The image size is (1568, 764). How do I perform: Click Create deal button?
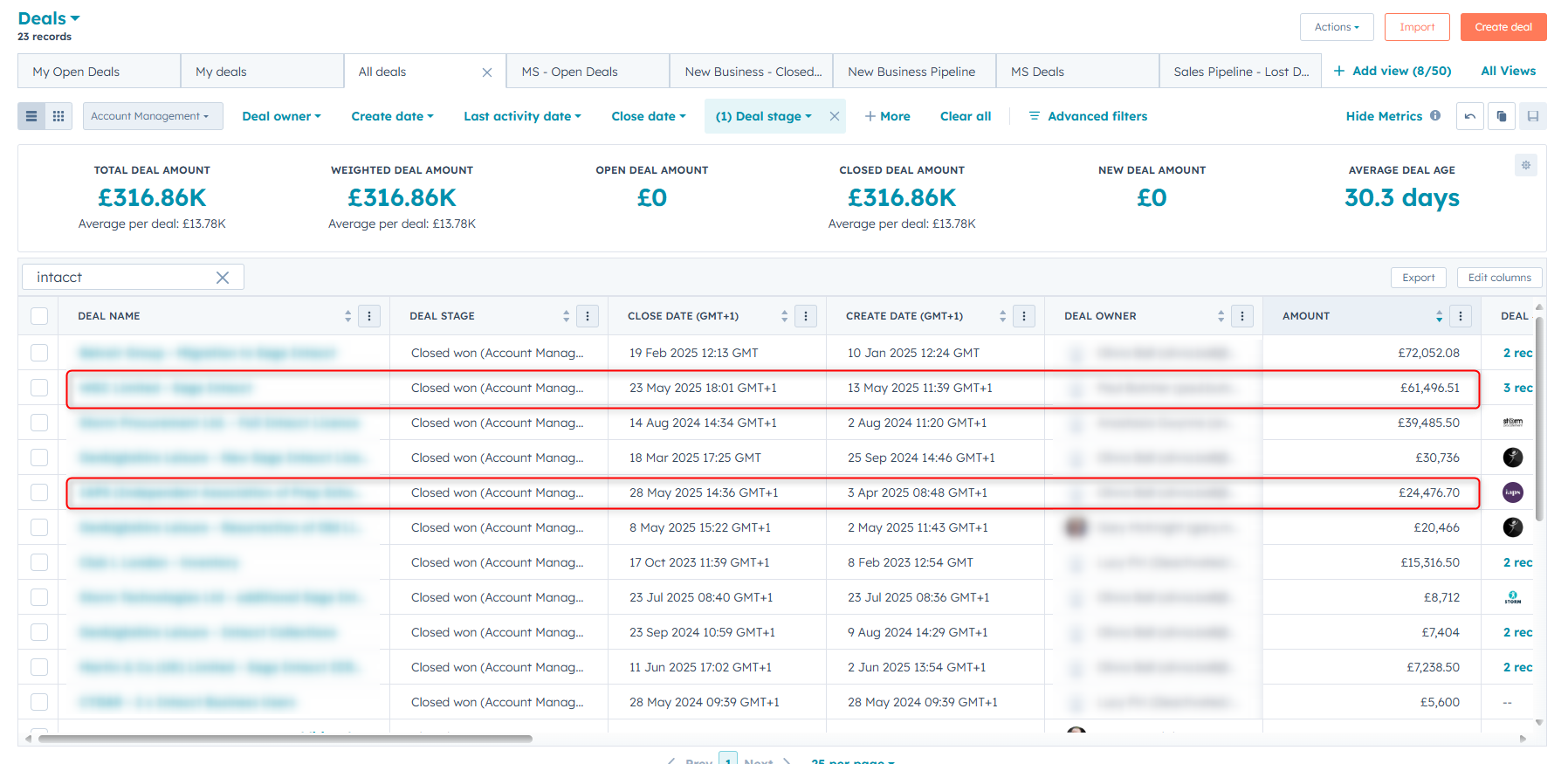point(1503,27)
